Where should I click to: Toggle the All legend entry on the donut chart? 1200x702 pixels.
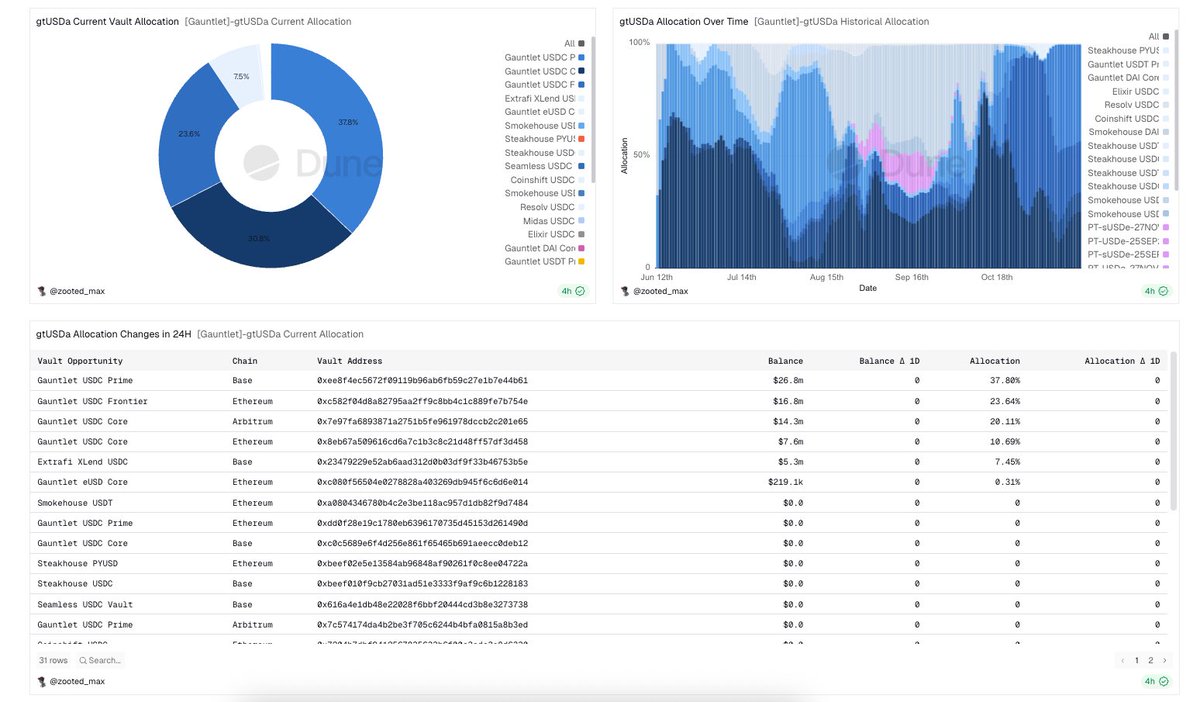570,43
